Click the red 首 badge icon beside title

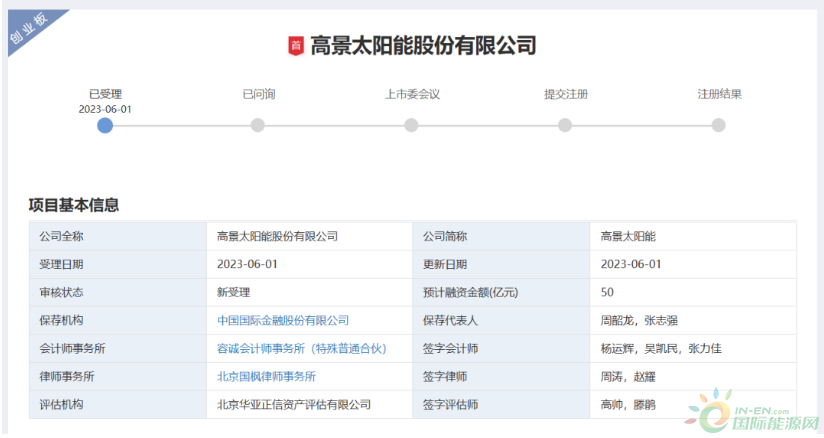point(296,46)
